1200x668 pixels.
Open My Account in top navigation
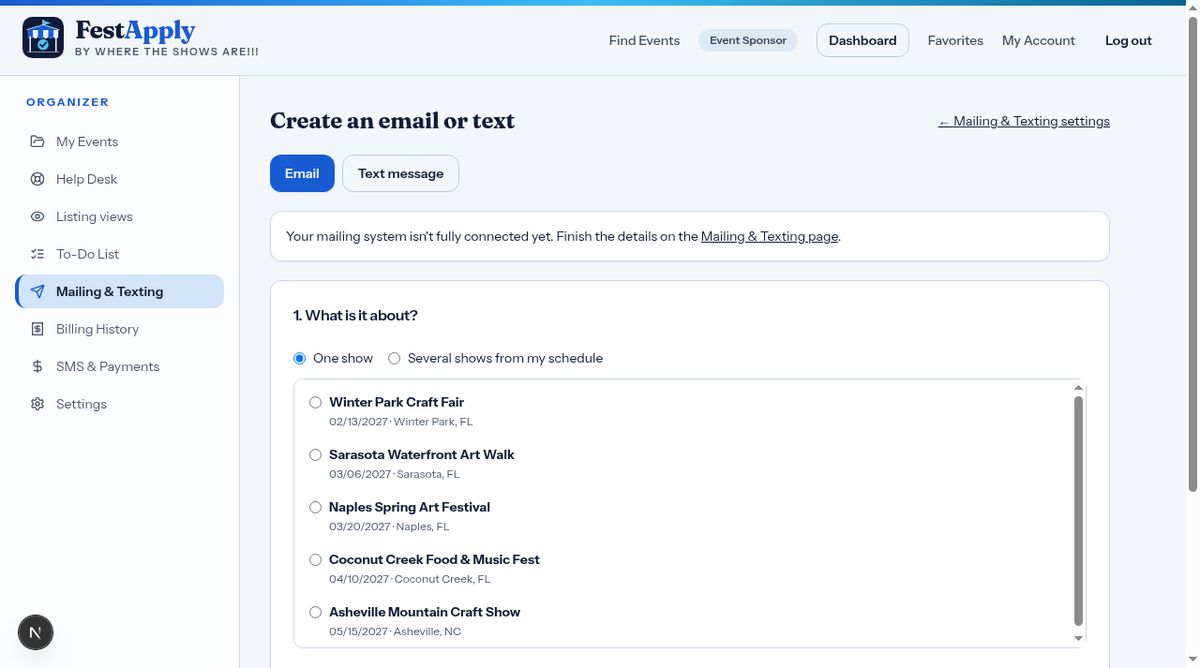pyautogui.click(x=1038, y=41)
